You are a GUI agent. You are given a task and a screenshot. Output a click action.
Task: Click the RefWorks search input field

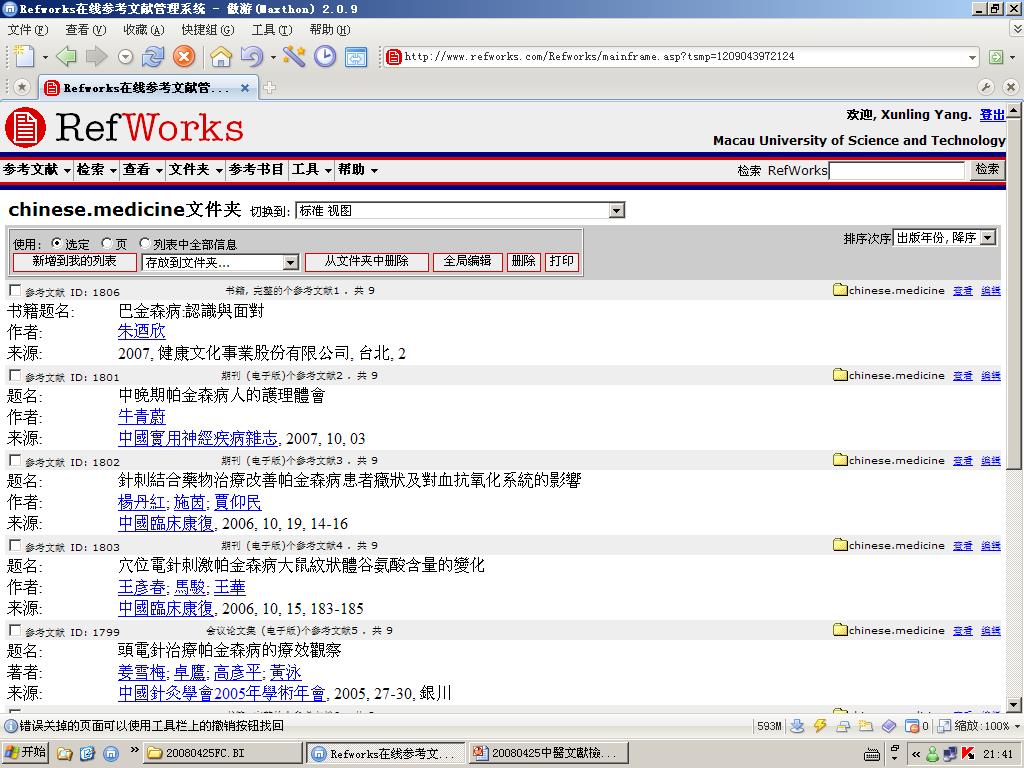point(897,170)
